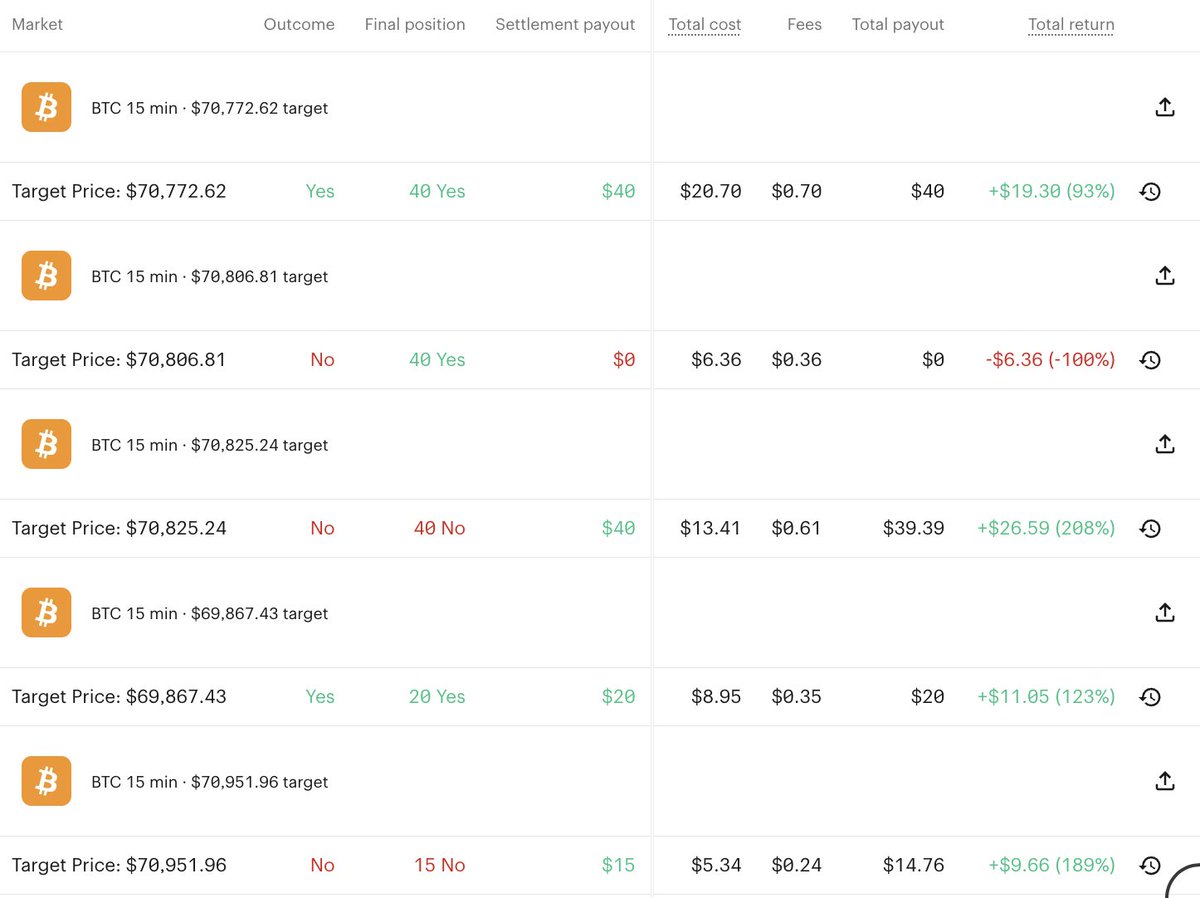Open the BTC 15 min $70,806.81 target link
1200x898 pixels.
tap(210, 276)
